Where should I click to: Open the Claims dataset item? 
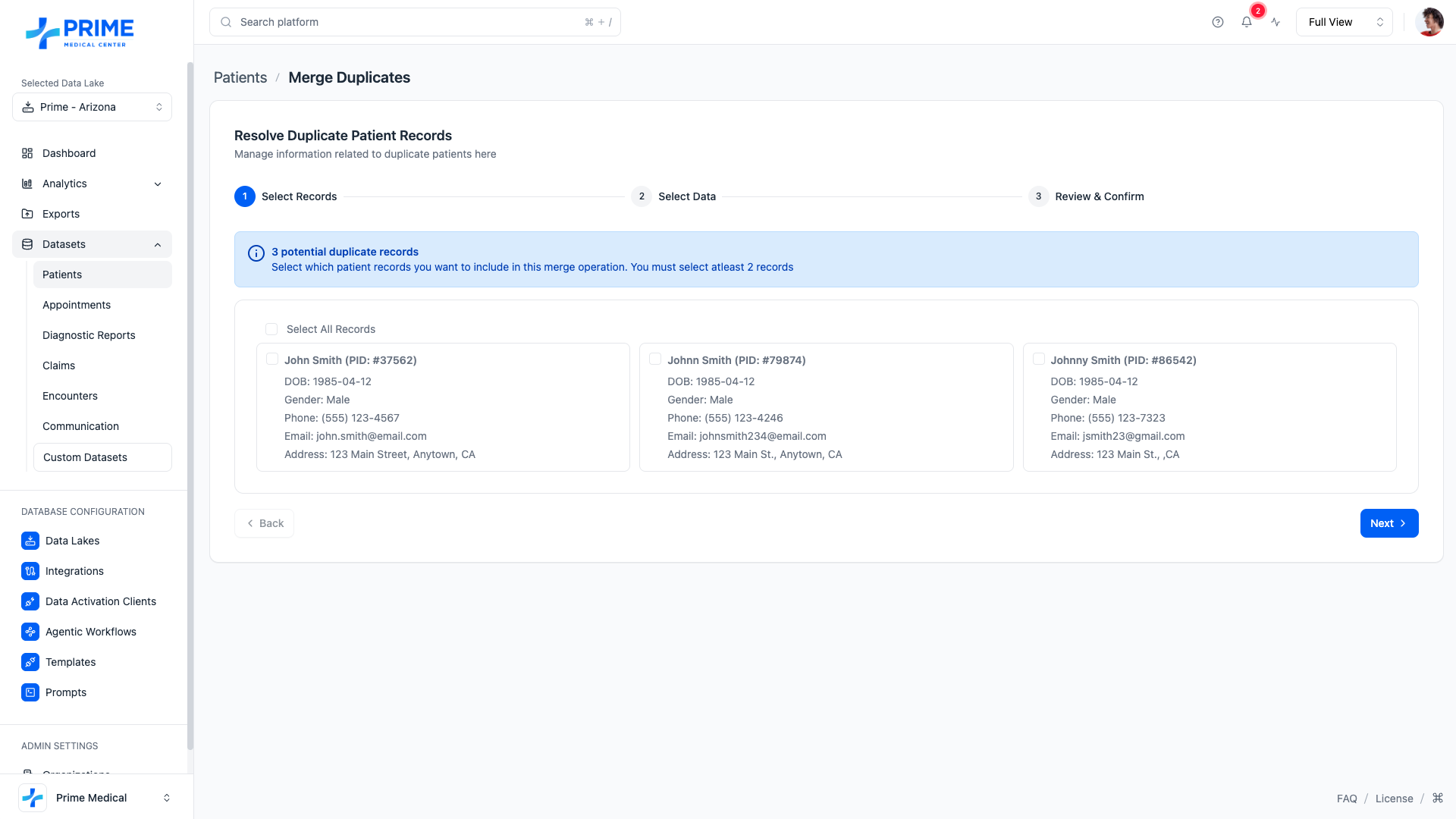[58, 366]
